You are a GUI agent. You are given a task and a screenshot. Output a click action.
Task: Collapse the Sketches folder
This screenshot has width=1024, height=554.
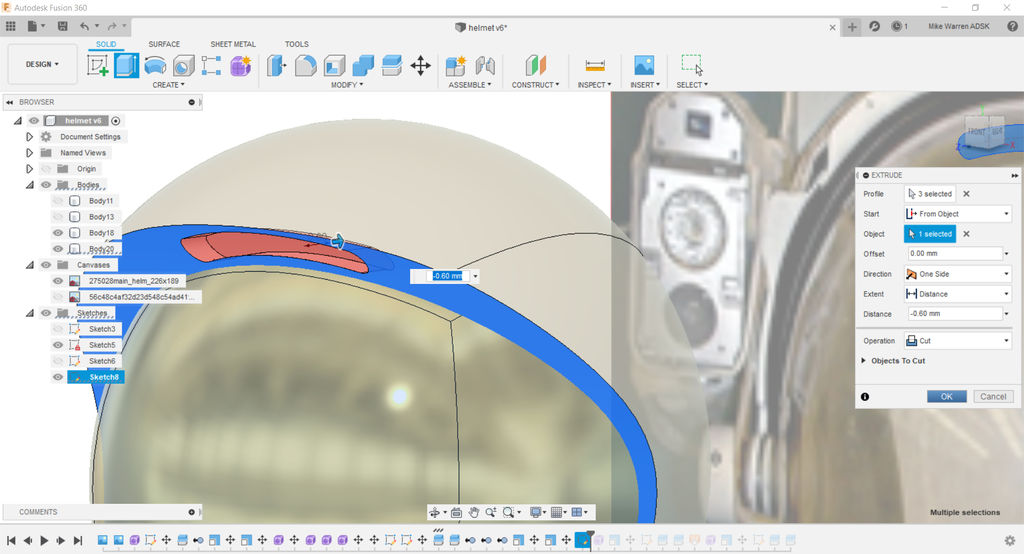29,313
